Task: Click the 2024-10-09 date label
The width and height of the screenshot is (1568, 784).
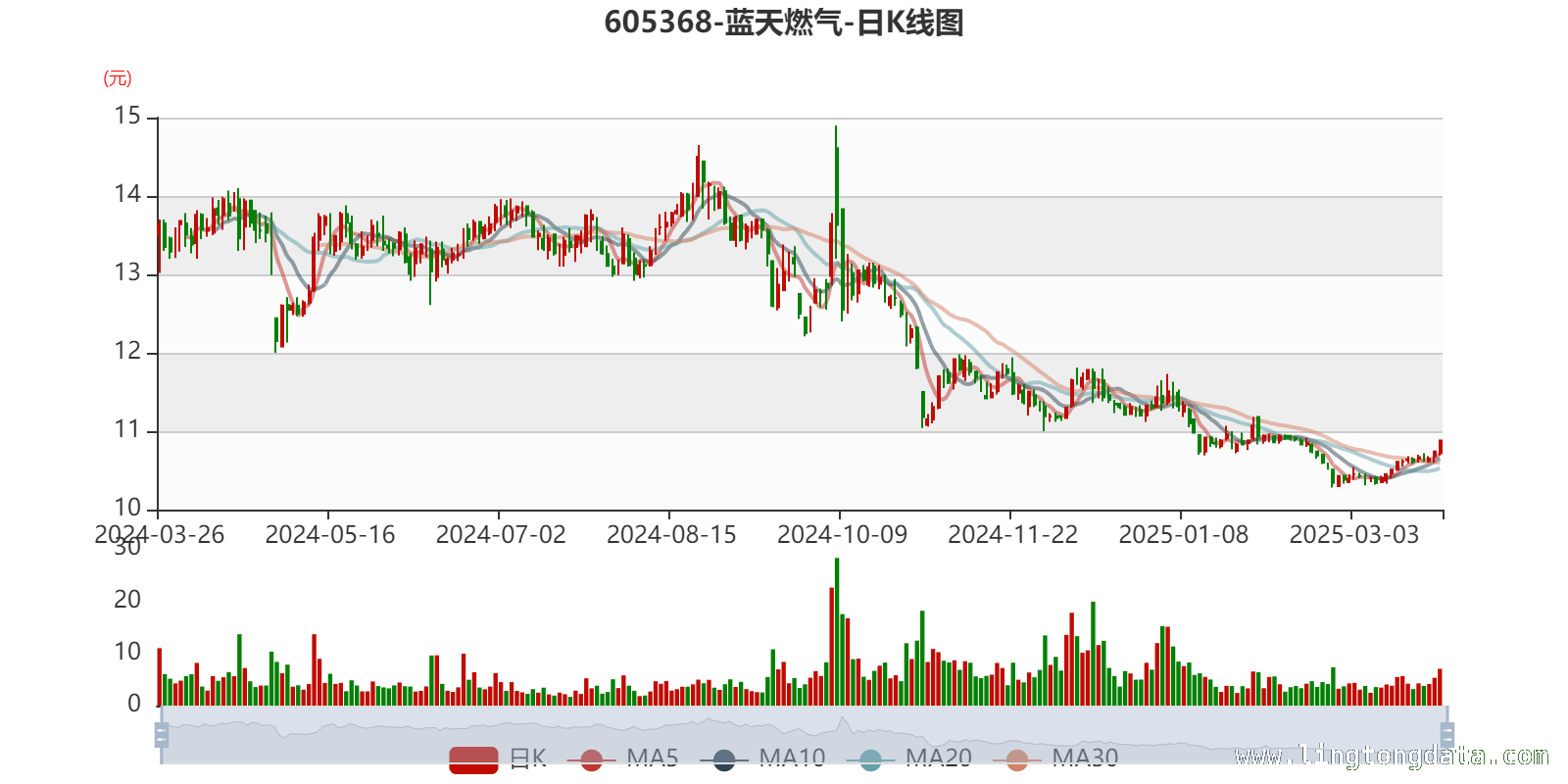Action: coord(841,535)
